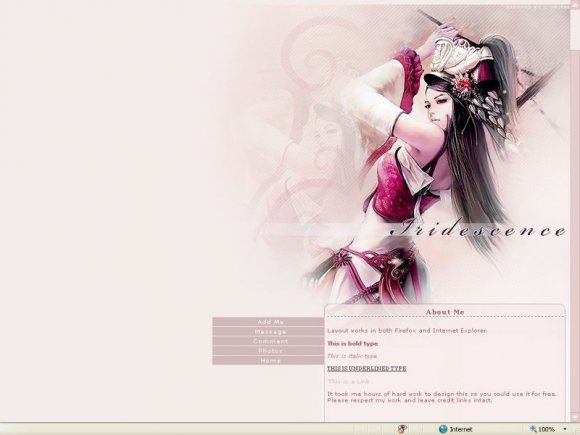The height and width of the screenshot is (435, 580).
Task: Click the 'THIS IS UNDERLINED TYPE' text
Action: click(x=367, y=369)
